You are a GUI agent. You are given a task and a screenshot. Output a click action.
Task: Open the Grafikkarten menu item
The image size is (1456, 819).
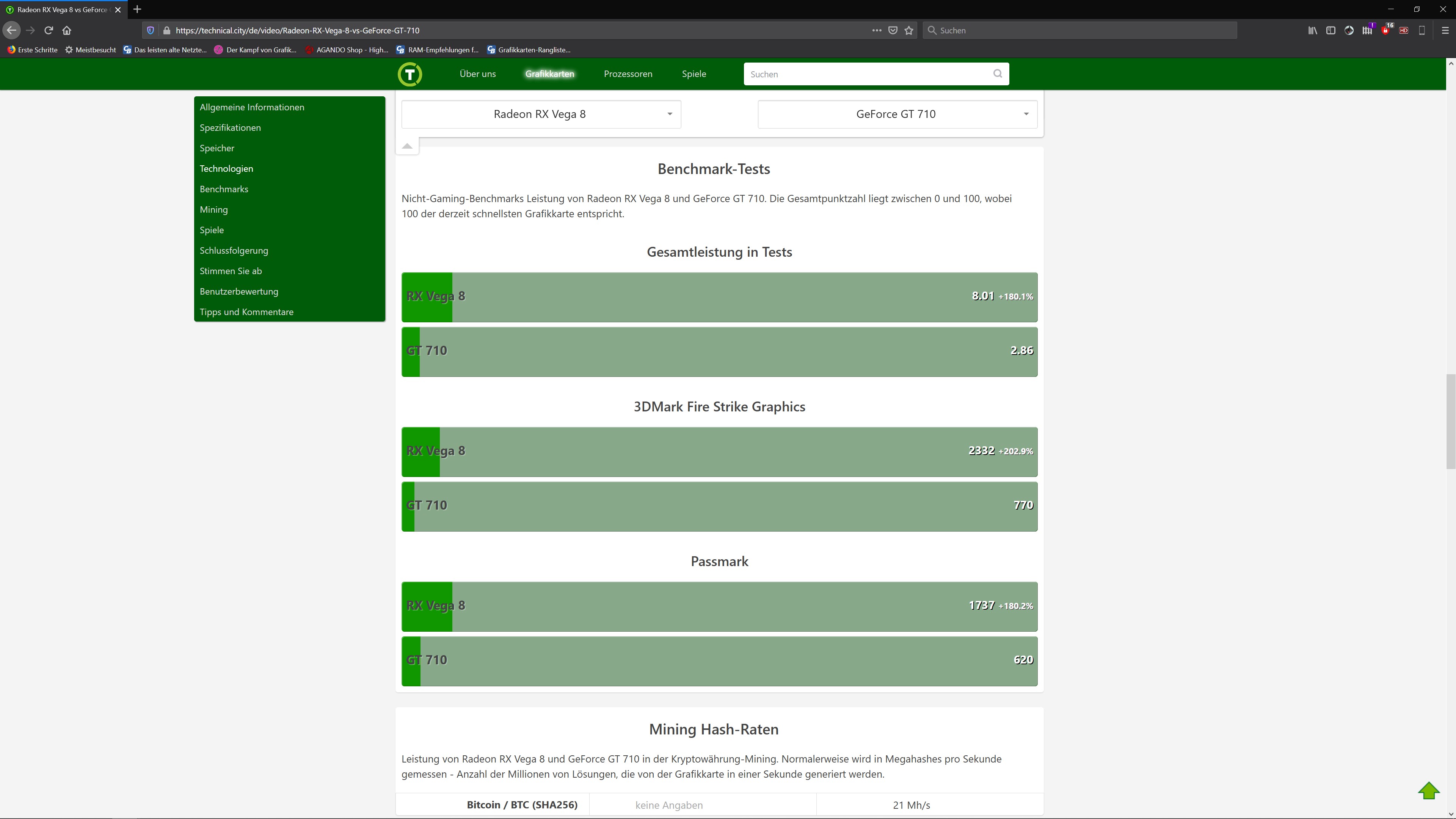pyautogui.click(x=549, y=74)
